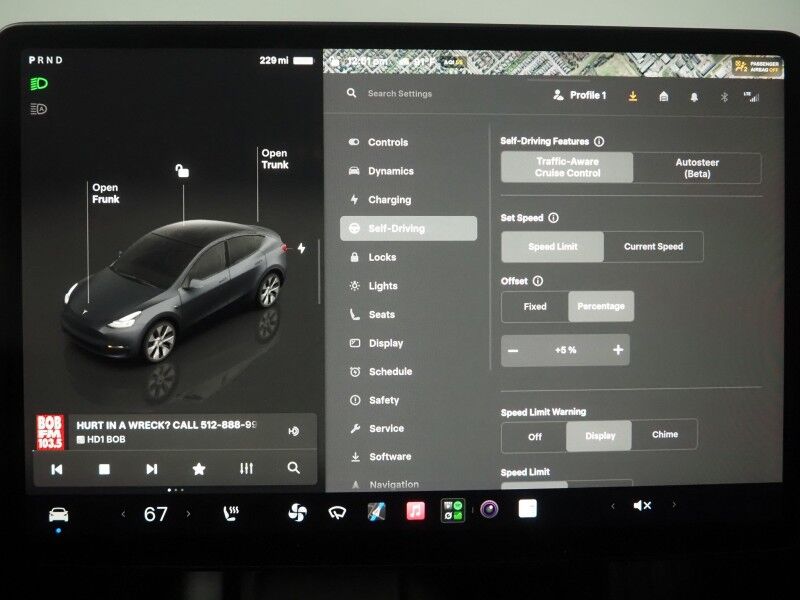Image resolution: width=800 pixels, height=600 pixels.
Task: Click the Search Settings field
Action: 399,93
